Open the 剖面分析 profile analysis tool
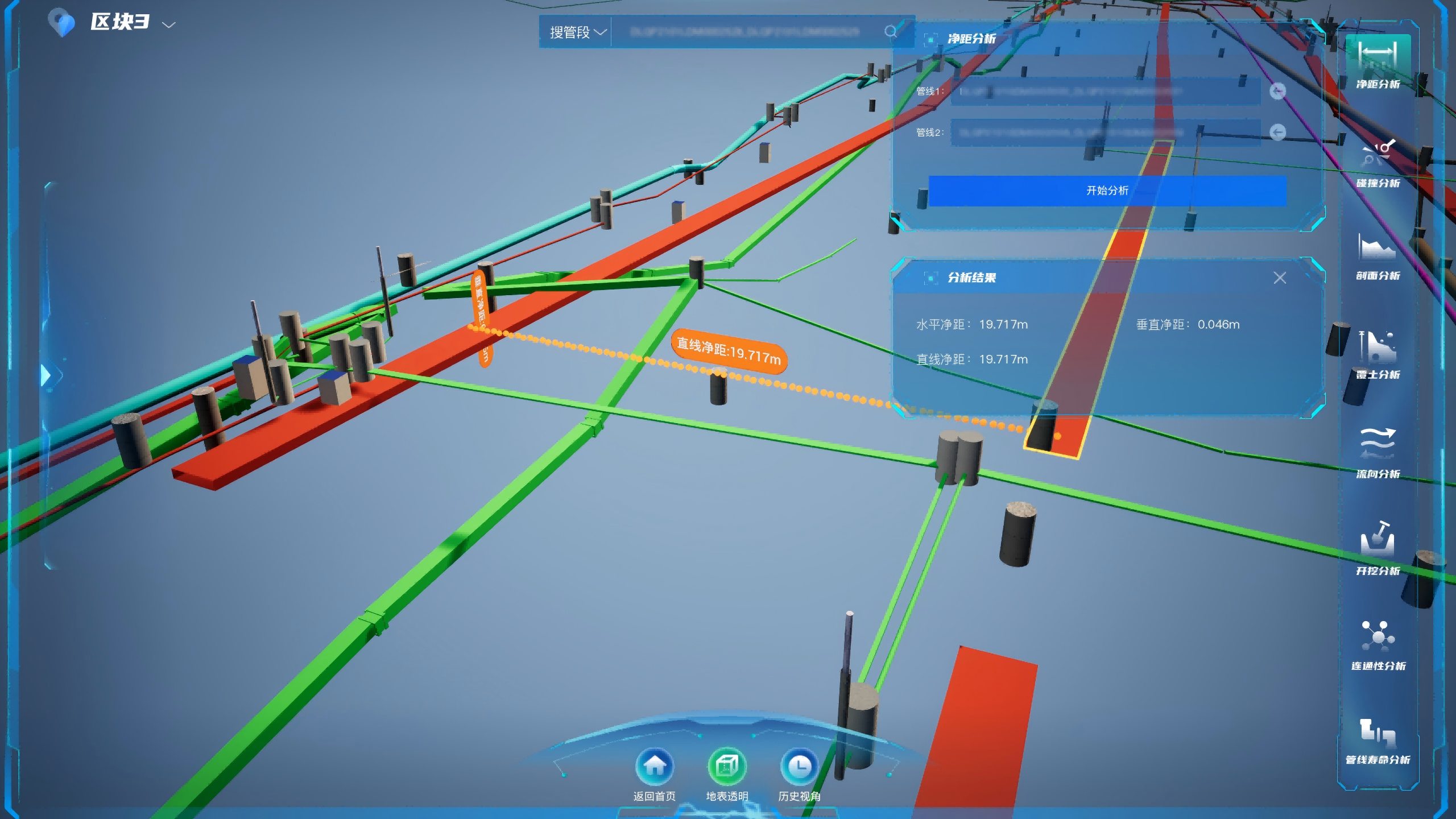 [x=1378, y=251]
